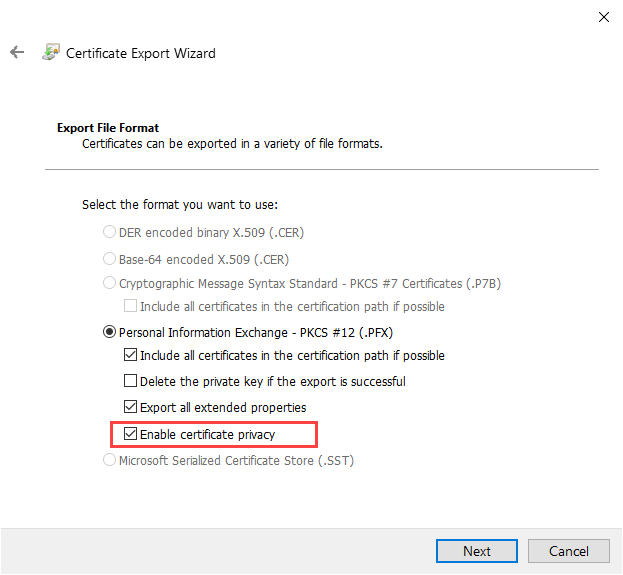623x575 pixels.
Task: Click the Cancel button
Action: coord(569,551)
